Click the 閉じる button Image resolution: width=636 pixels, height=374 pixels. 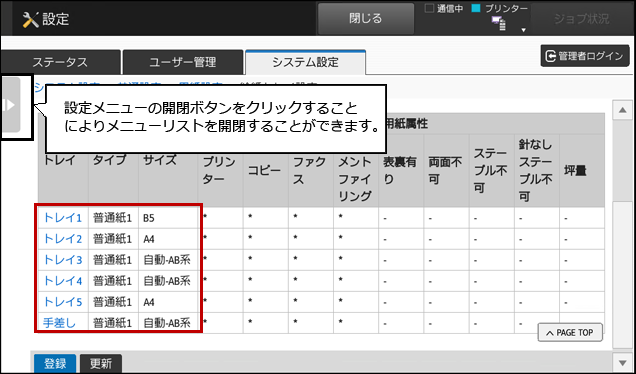[366, 19]
